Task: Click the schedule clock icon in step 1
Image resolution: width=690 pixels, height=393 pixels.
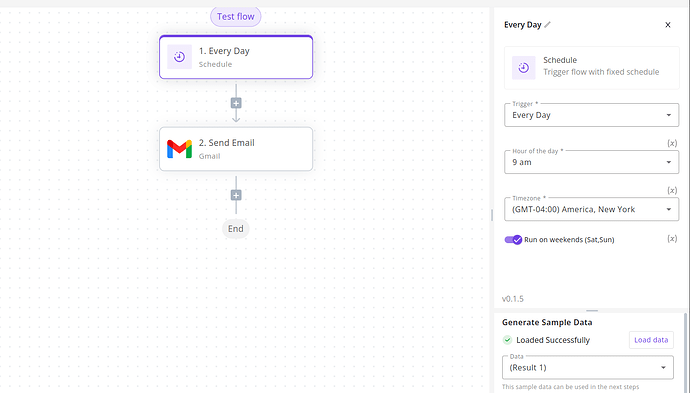Action: tap(179, 57)
